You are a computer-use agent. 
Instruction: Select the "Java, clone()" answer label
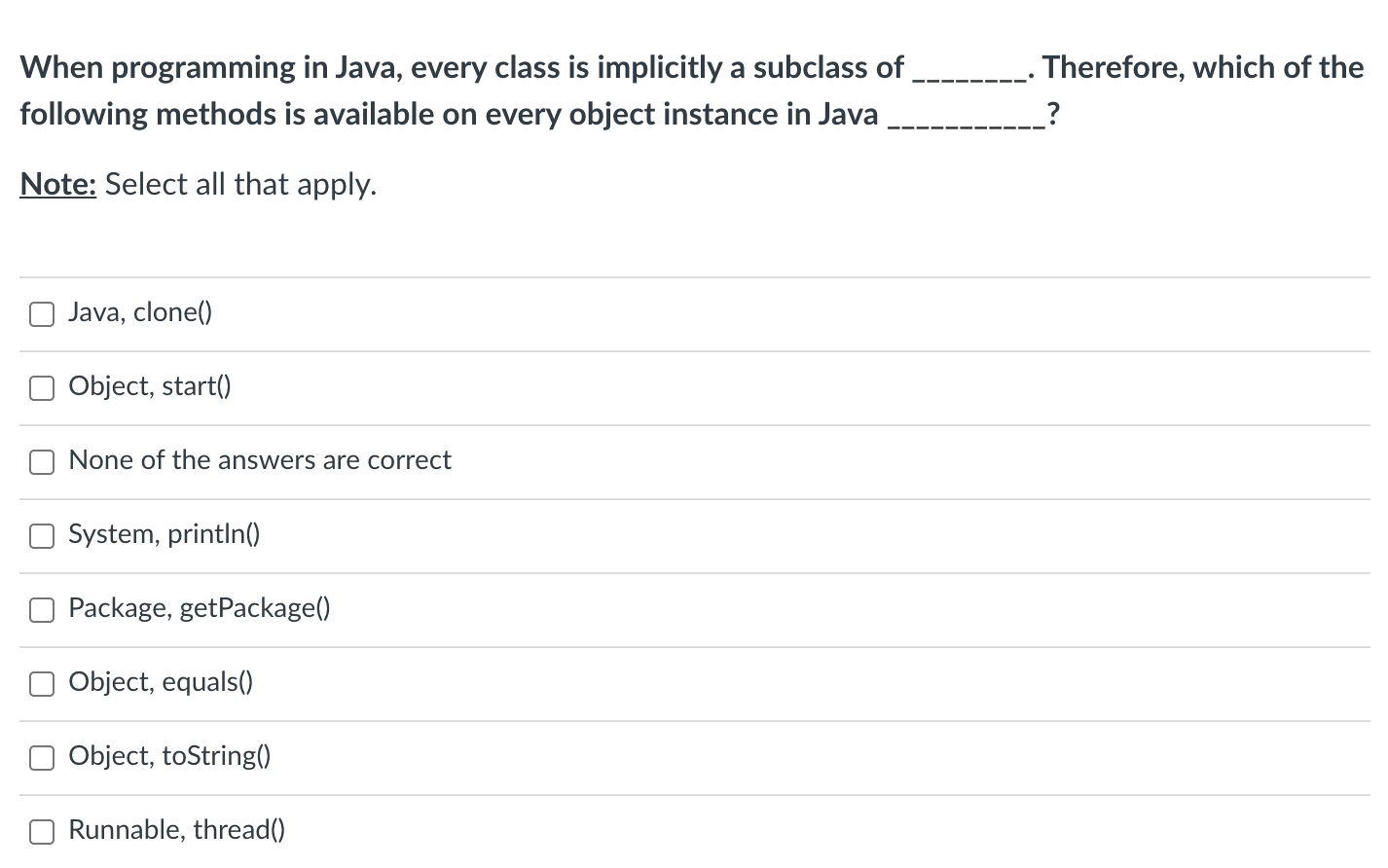point(139,311)
